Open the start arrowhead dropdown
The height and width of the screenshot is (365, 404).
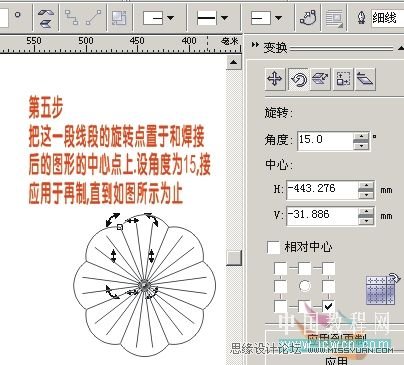coord(170,18)
